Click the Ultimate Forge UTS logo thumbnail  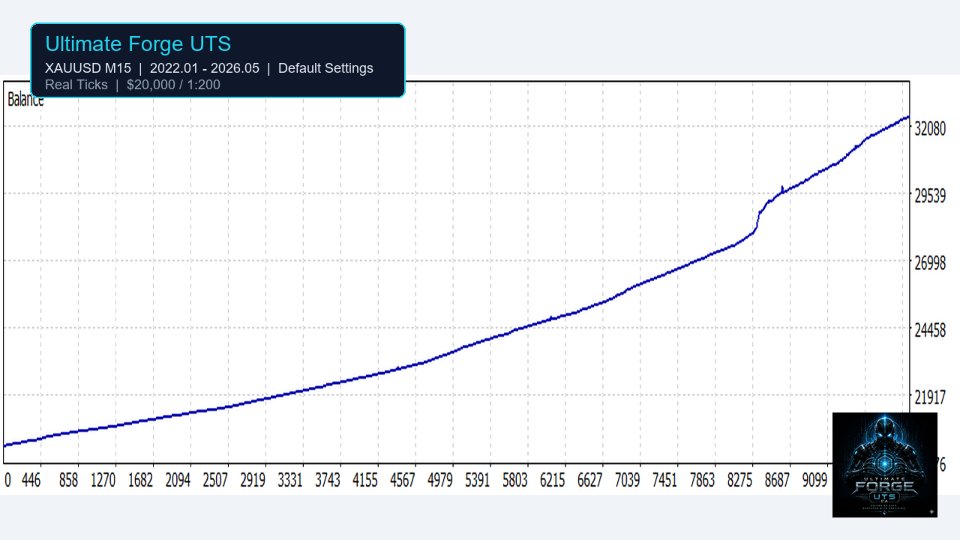tap(885, 465)
